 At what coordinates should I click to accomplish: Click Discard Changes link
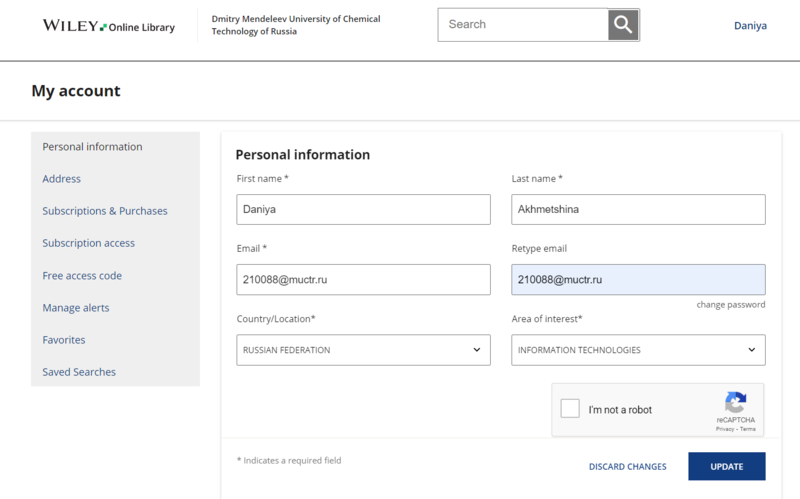point(627,467)
